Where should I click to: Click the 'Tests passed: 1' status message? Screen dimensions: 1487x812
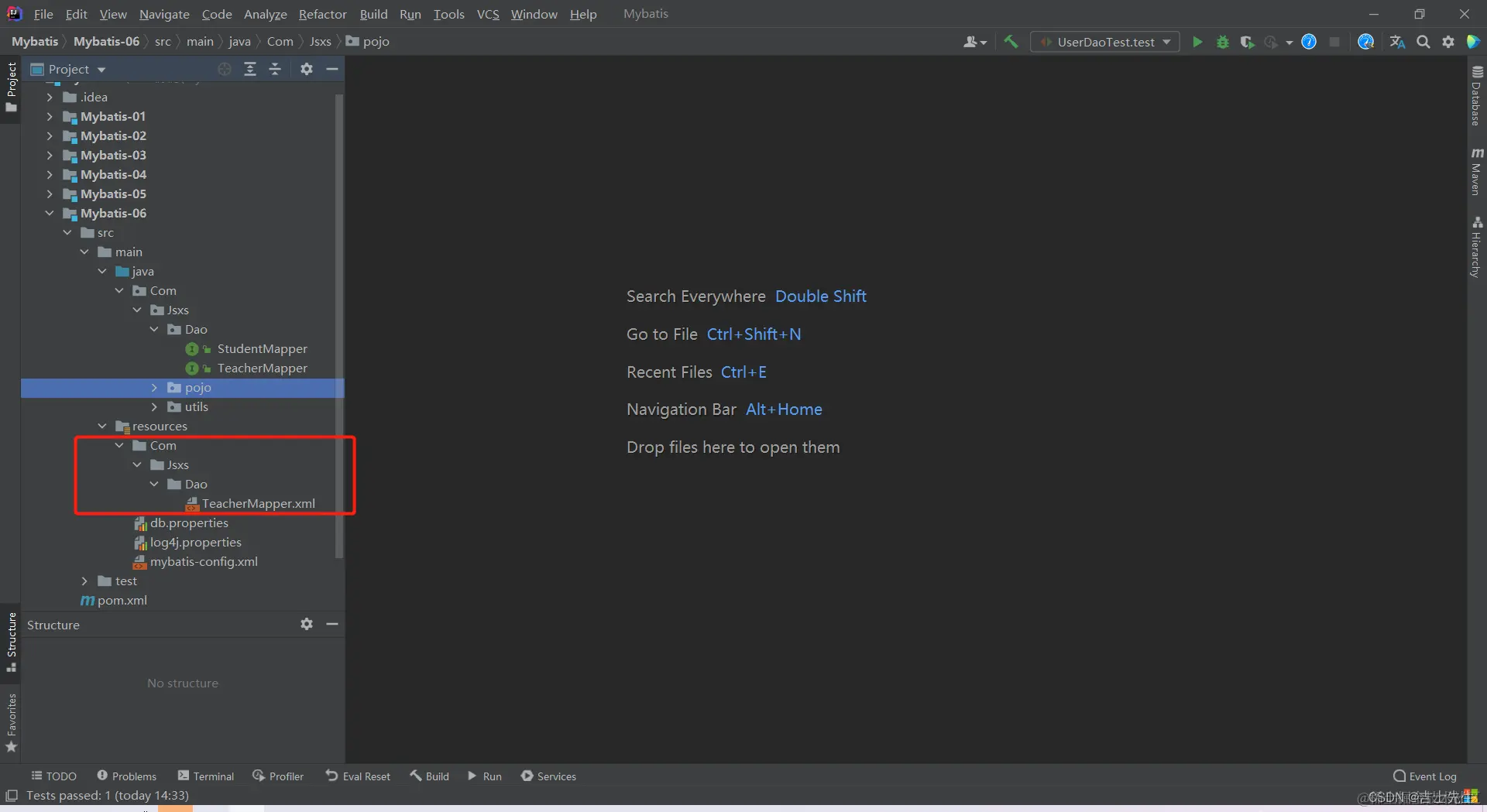coord(108,796)
